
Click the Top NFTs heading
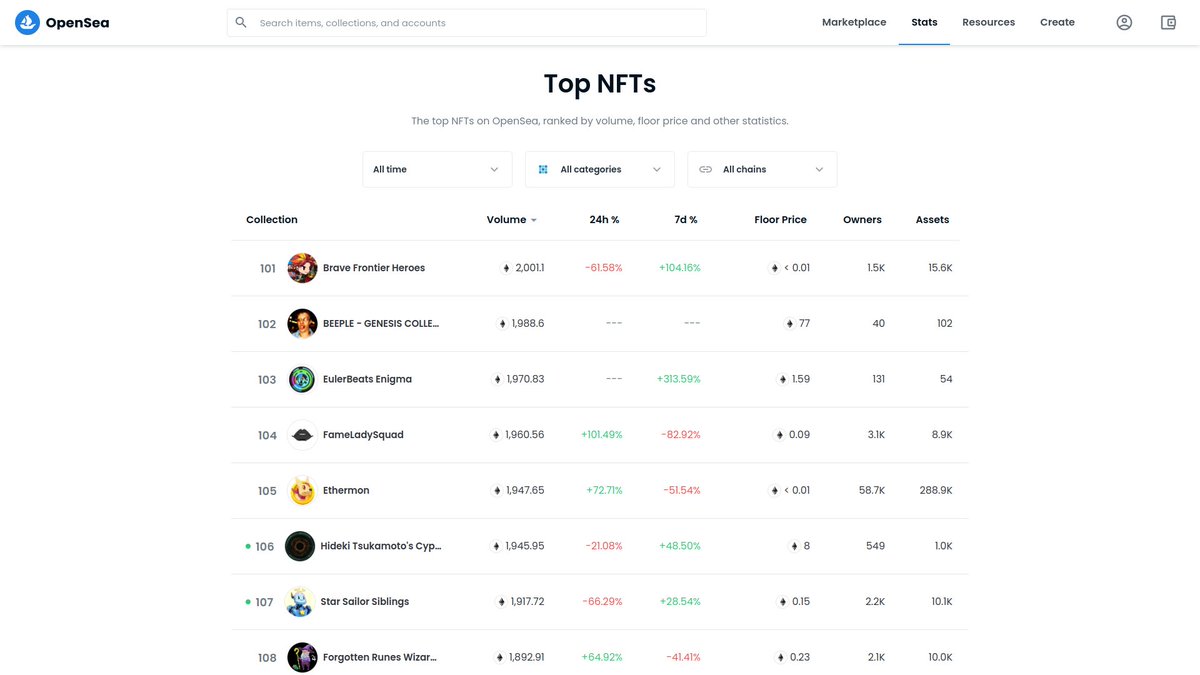pyautogui.click(x=600, y=84)
